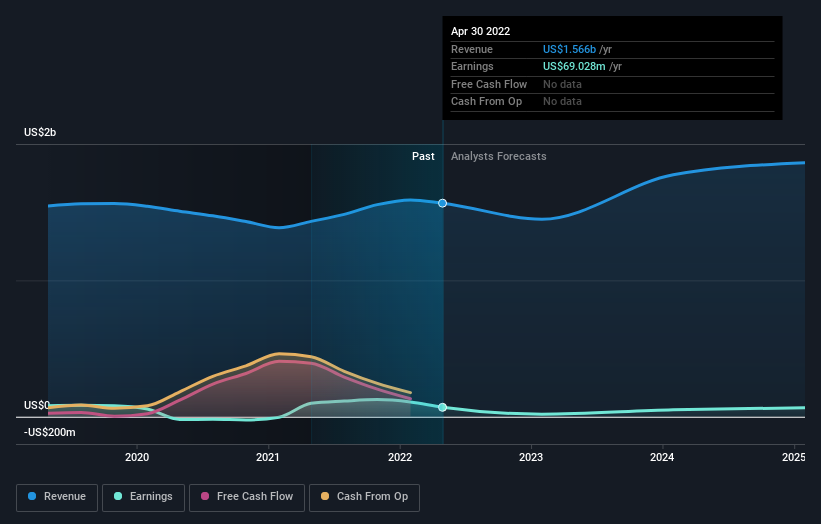Click the US$0 y-axis label

37,405
